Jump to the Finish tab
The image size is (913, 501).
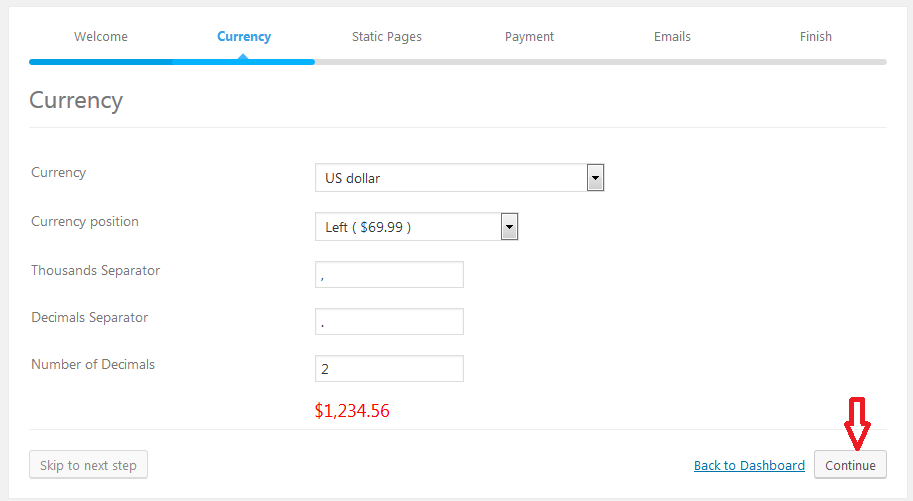816,37
